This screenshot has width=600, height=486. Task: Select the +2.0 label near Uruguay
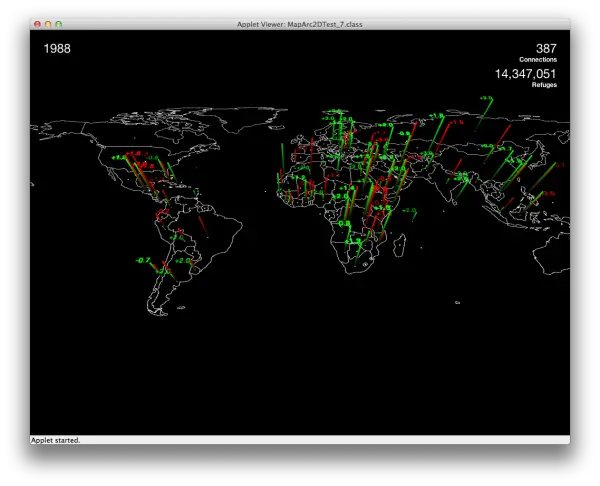(183, 261)
